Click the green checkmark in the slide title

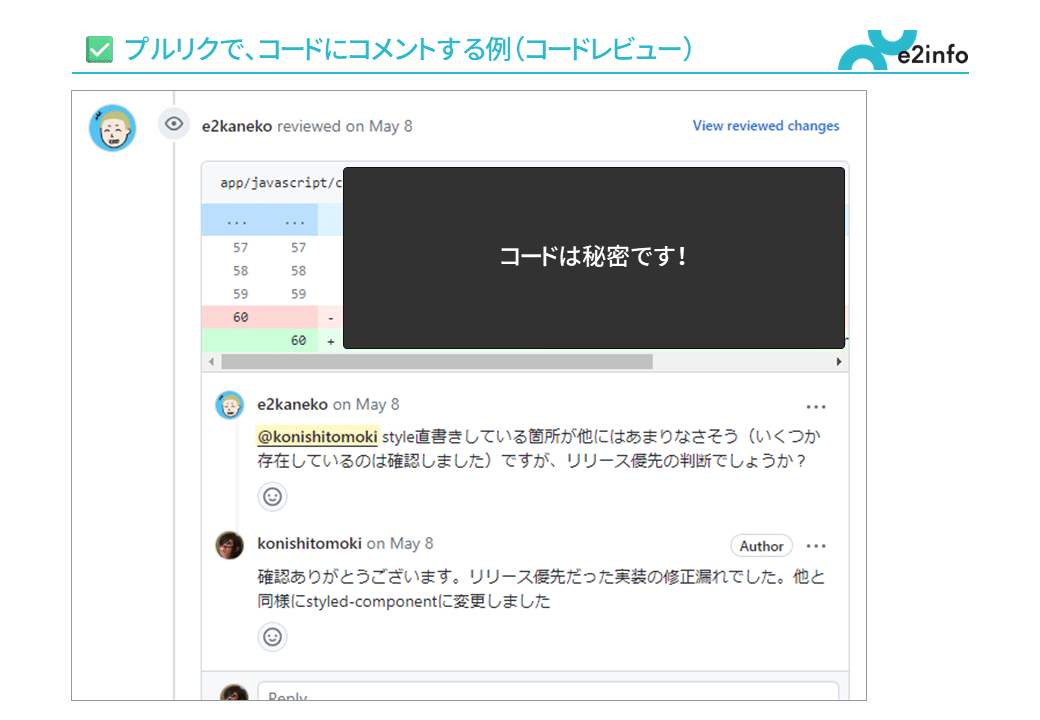coord(98,48)
